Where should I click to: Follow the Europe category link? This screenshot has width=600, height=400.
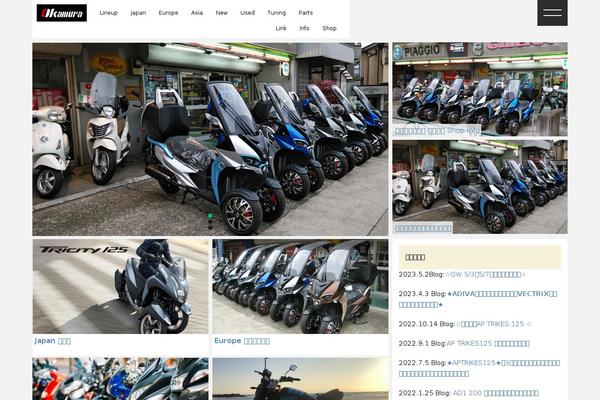point(242,341)
